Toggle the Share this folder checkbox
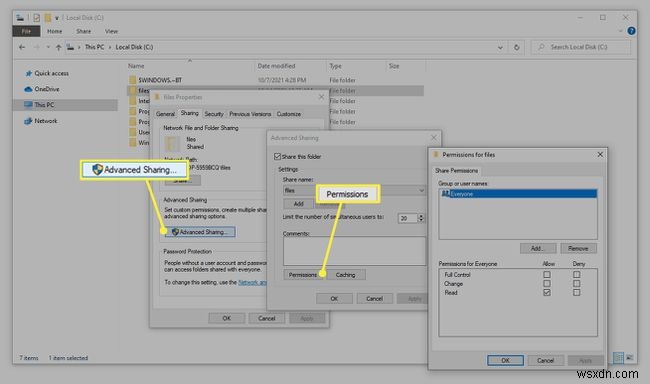The image size is (650, 384). (x=277, y=157)
